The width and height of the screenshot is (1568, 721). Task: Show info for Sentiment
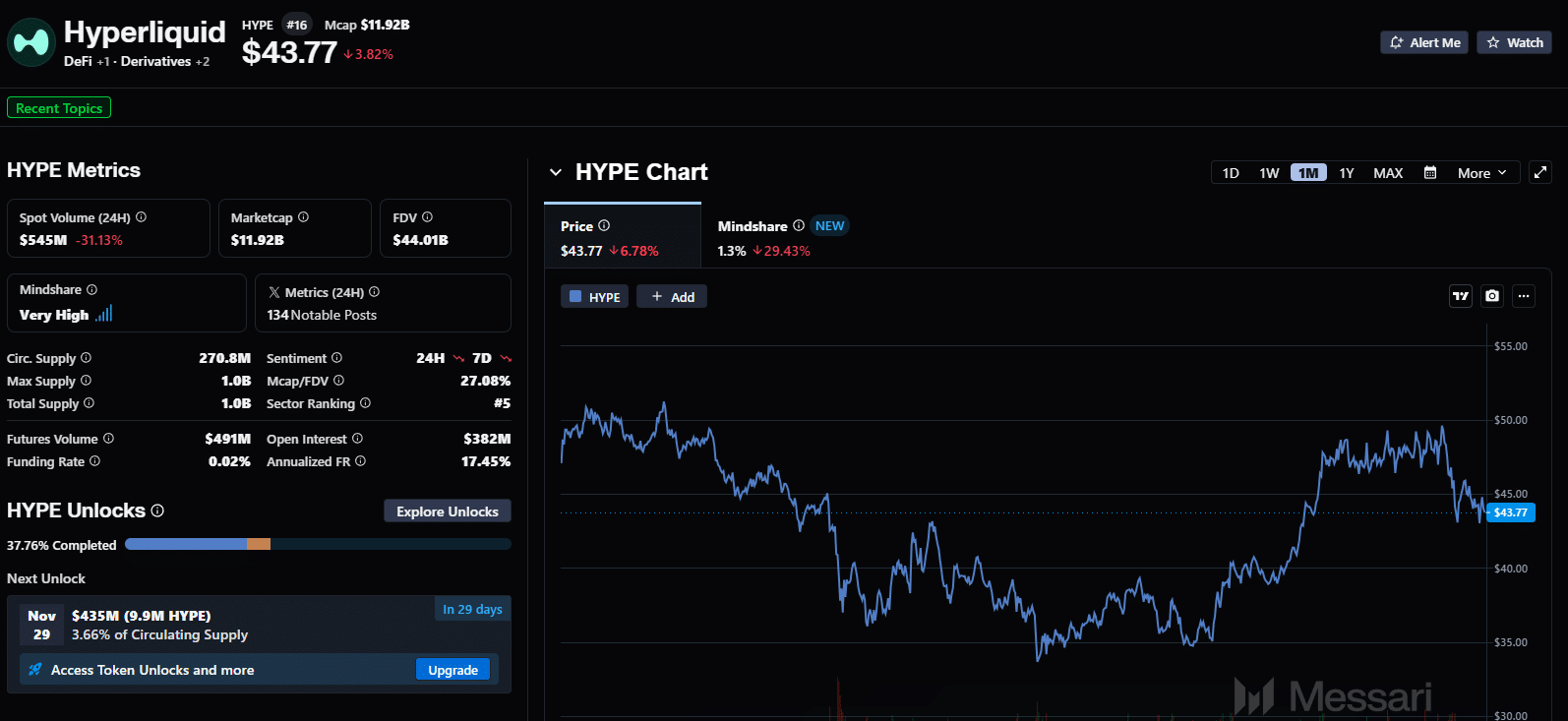[336, 358]
